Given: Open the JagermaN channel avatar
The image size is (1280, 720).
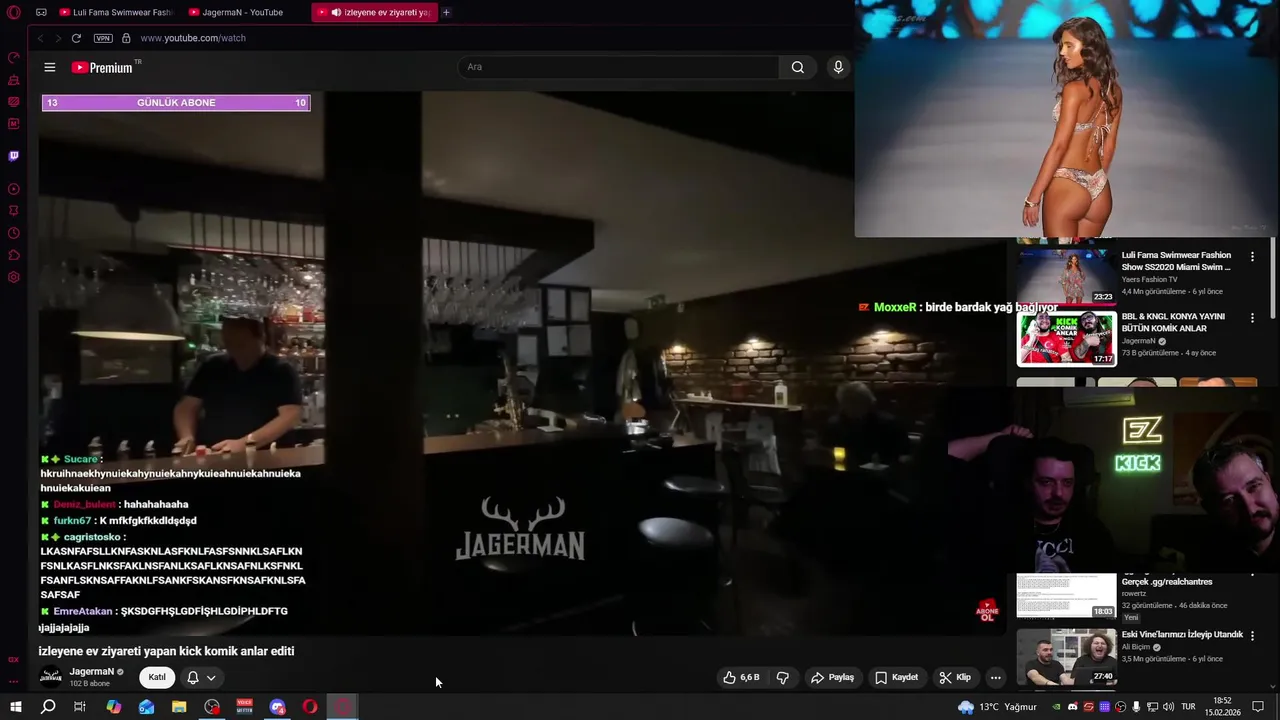Looking at the screenshot, I should click(50, 677).
